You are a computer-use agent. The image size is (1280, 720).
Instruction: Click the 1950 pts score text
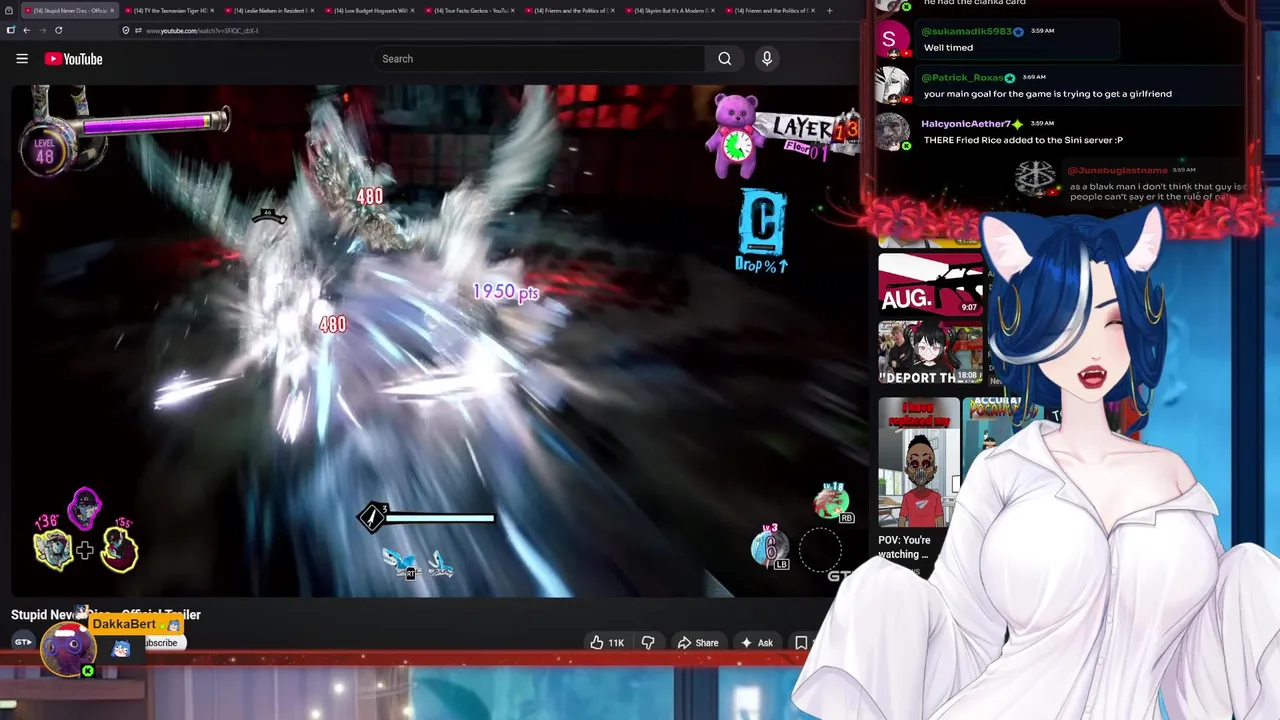click(x=505, y=292)
